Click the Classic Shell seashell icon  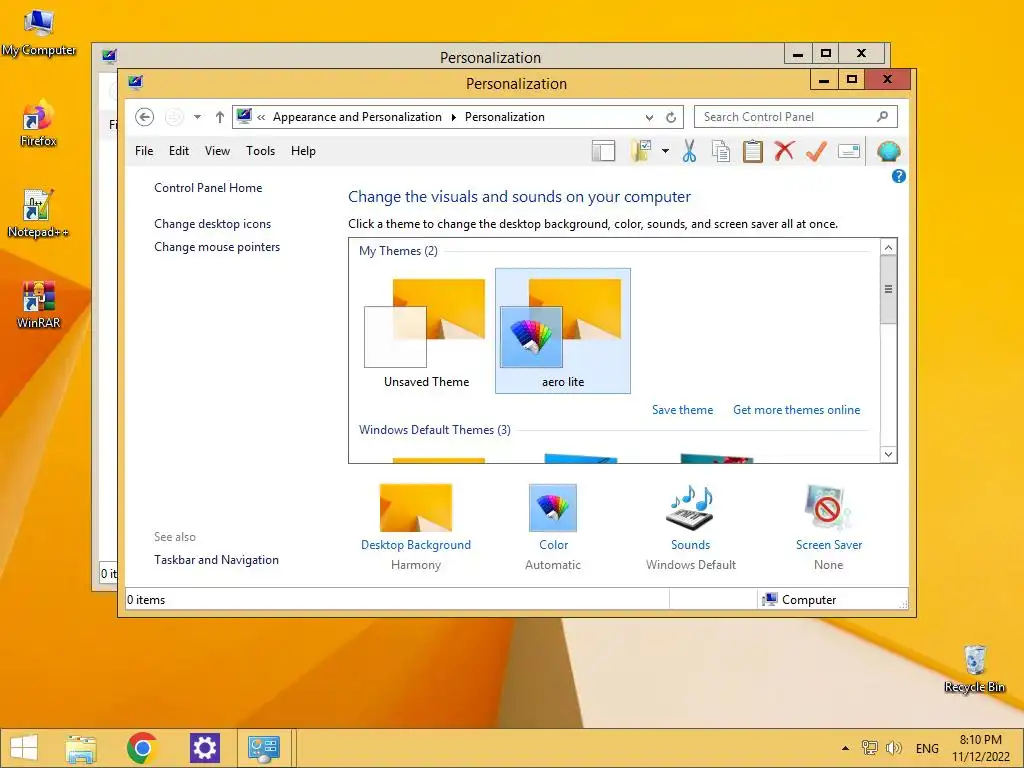(889, 151)
